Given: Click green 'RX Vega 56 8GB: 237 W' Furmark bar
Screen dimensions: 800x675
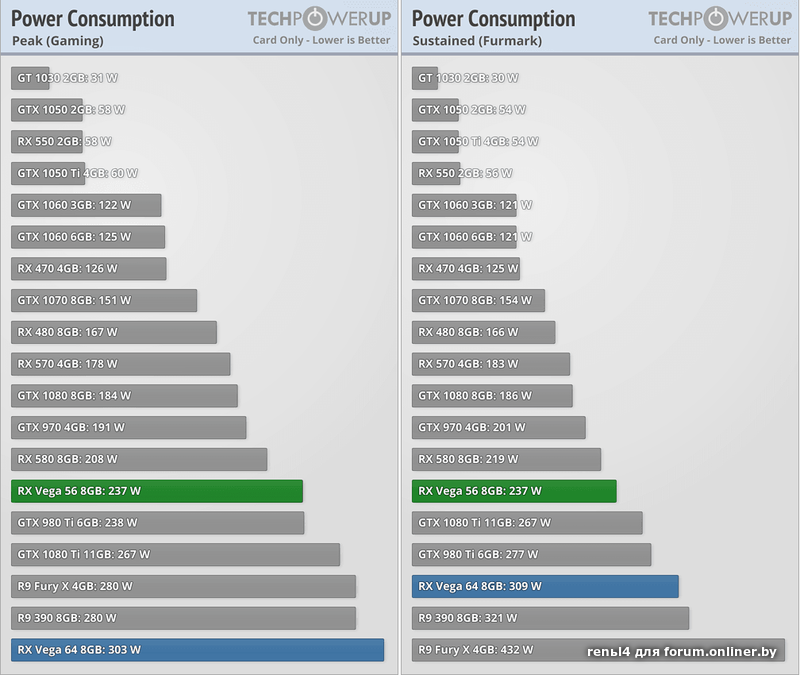Looking at the screenshot, I should point(514,491).
